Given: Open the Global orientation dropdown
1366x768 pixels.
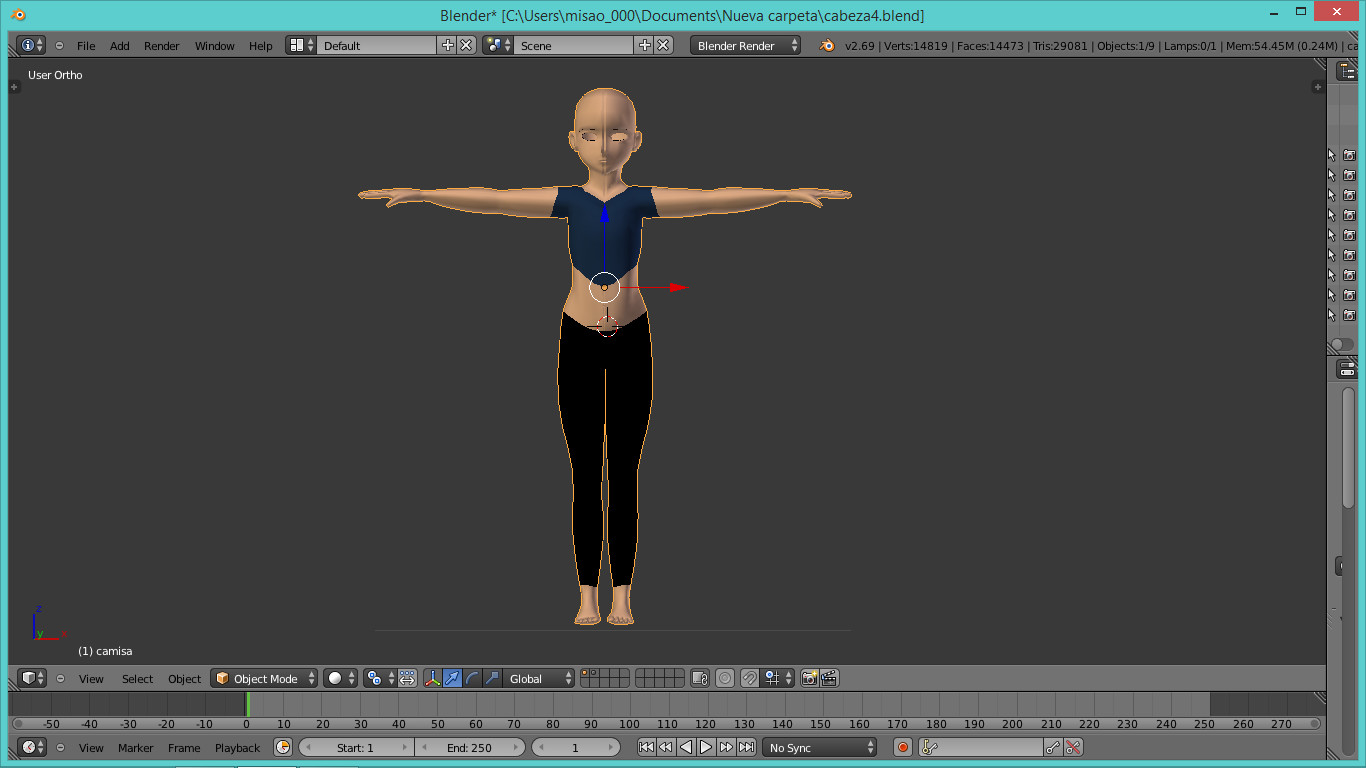Looking at the screenshot, I should click(540, 678).
